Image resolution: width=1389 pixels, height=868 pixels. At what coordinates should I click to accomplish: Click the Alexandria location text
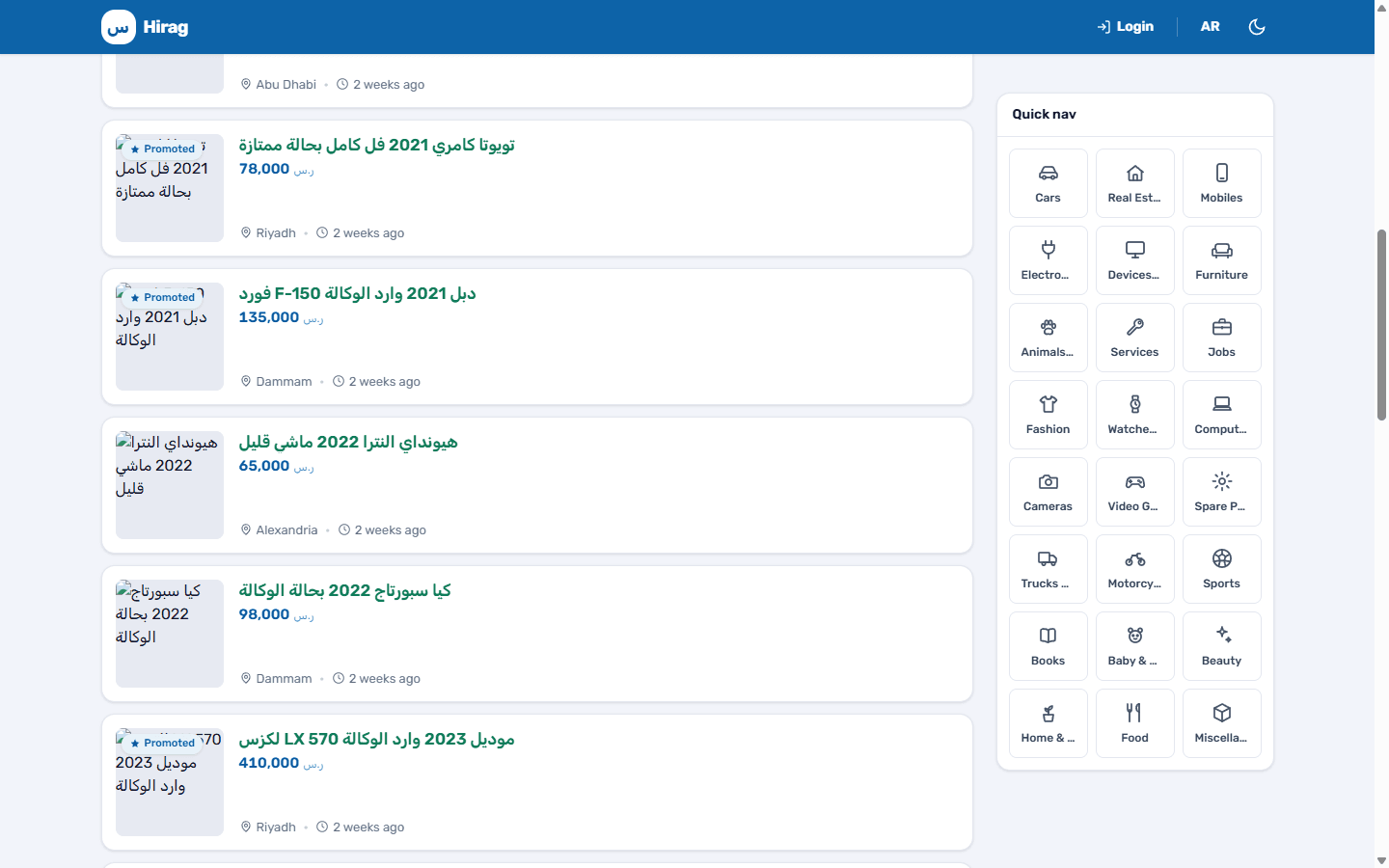click(x=286, y=530)
